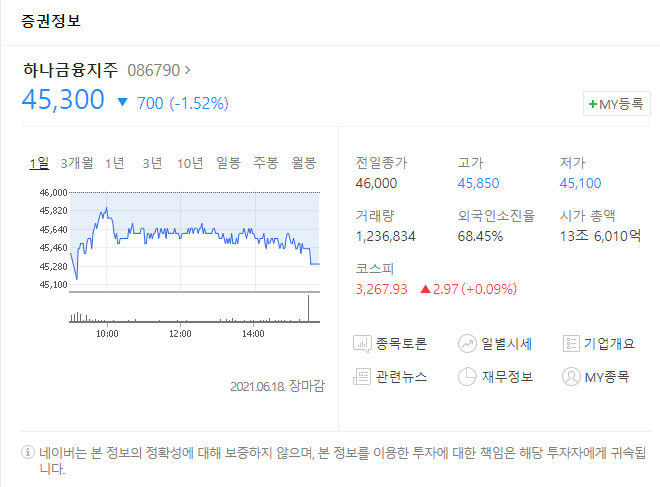Click the 시가 총액 label
This screenshot has height=487, width=660.
click(588, 216)
